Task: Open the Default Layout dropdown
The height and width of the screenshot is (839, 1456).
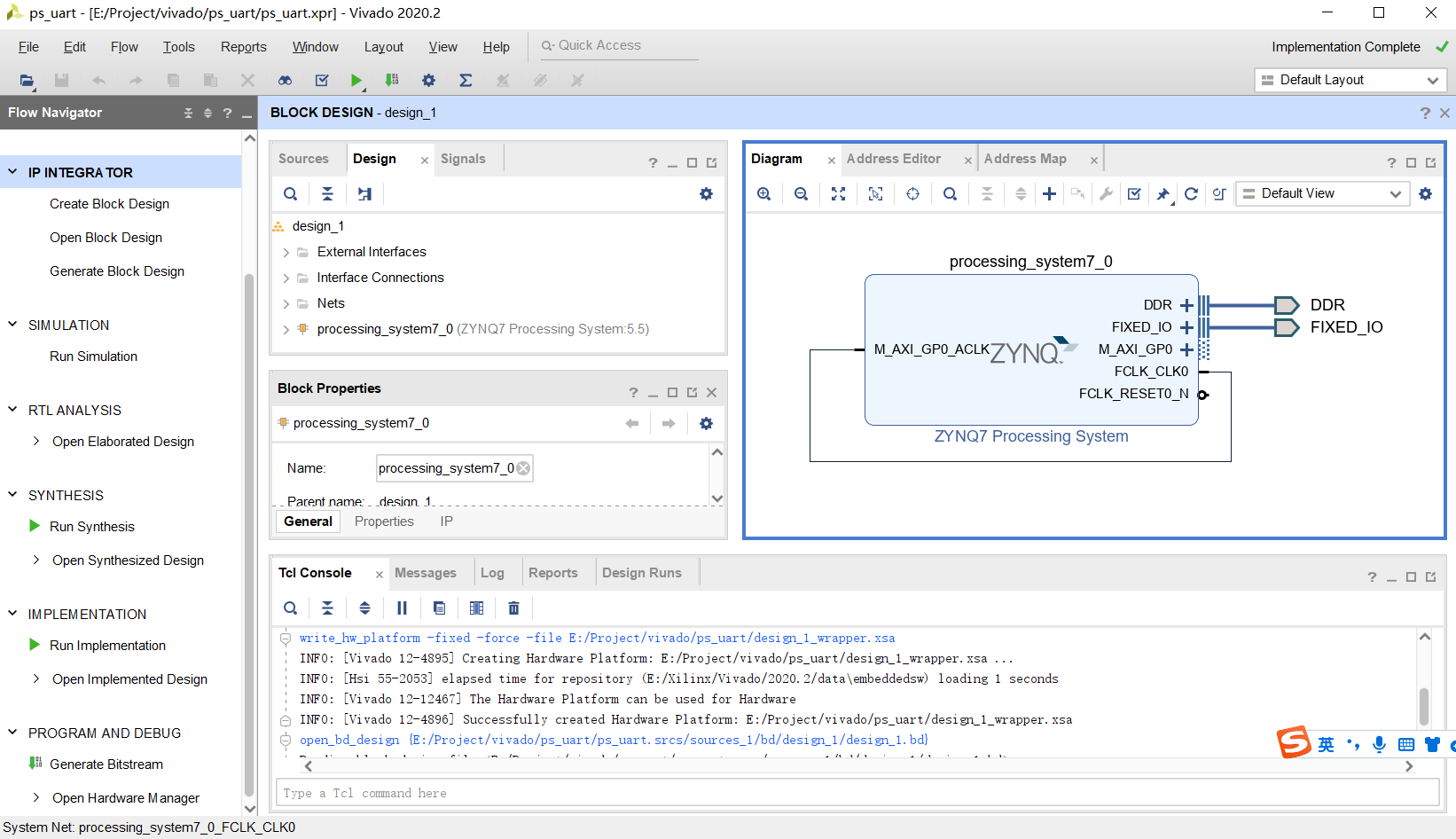Action: coord(1350,80)
